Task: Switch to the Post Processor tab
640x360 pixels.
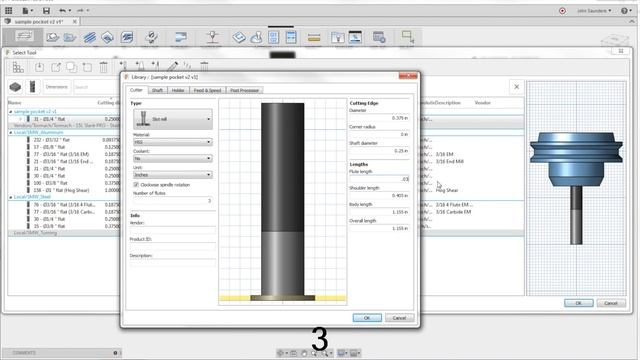Action: click(x=244, y=90)
